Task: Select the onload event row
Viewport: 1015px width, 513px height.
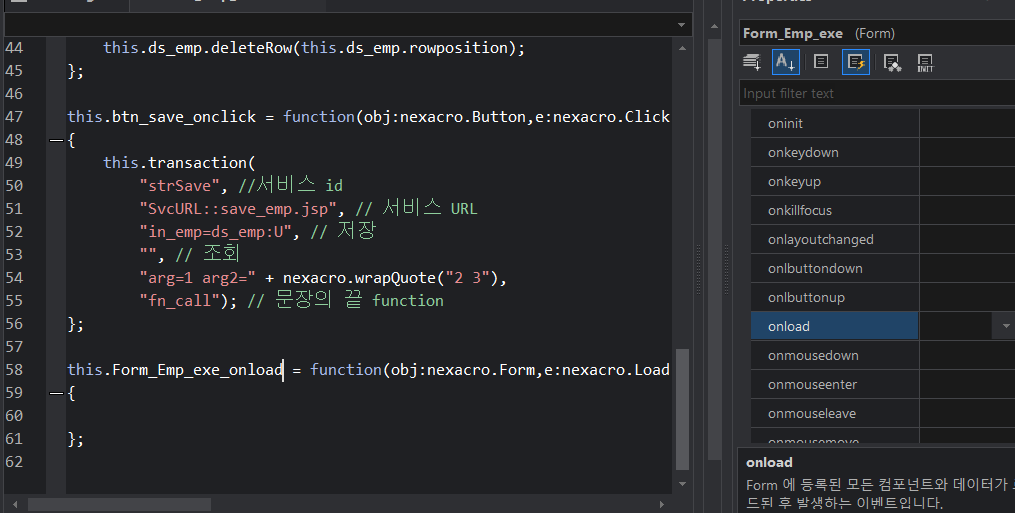Action: coord(883,326)
